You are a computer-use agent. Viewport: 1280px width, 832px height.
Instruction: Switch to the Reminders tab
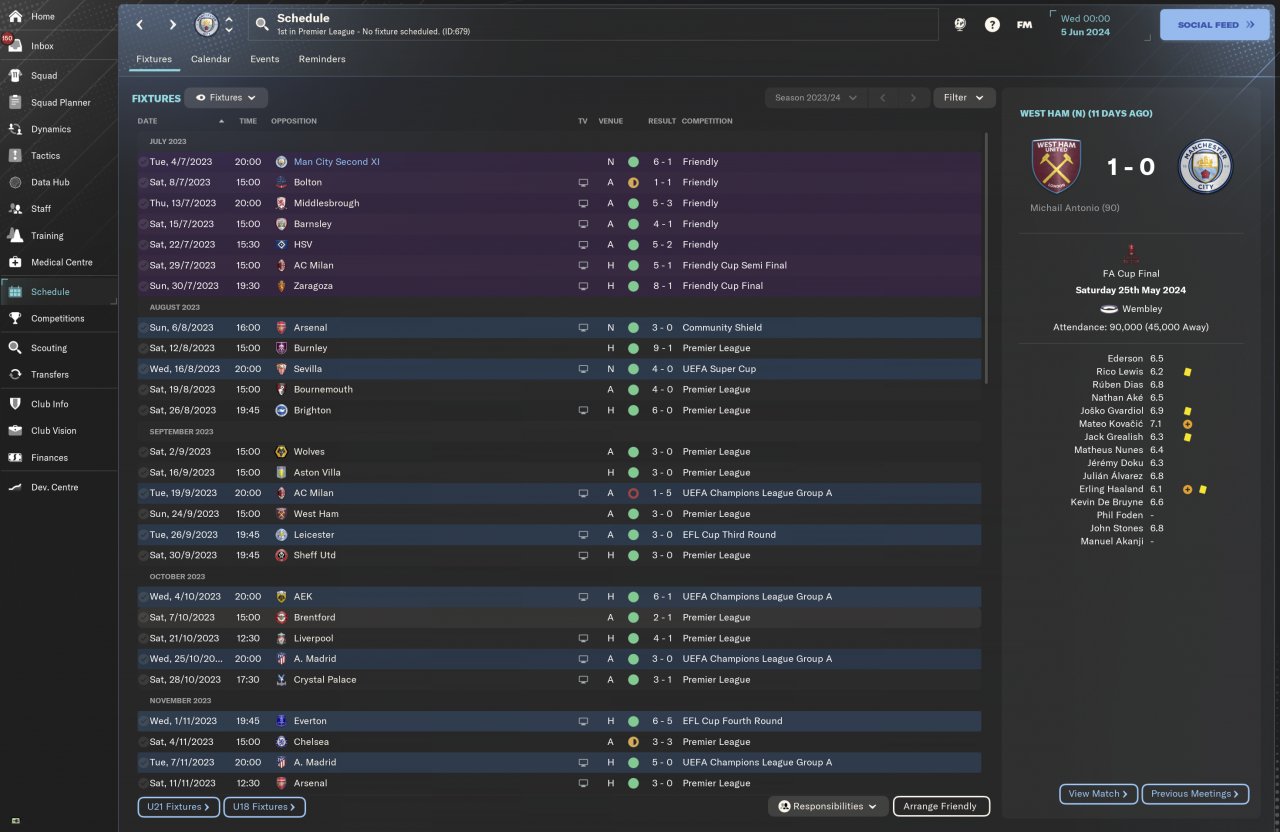(x=322, y=59)
